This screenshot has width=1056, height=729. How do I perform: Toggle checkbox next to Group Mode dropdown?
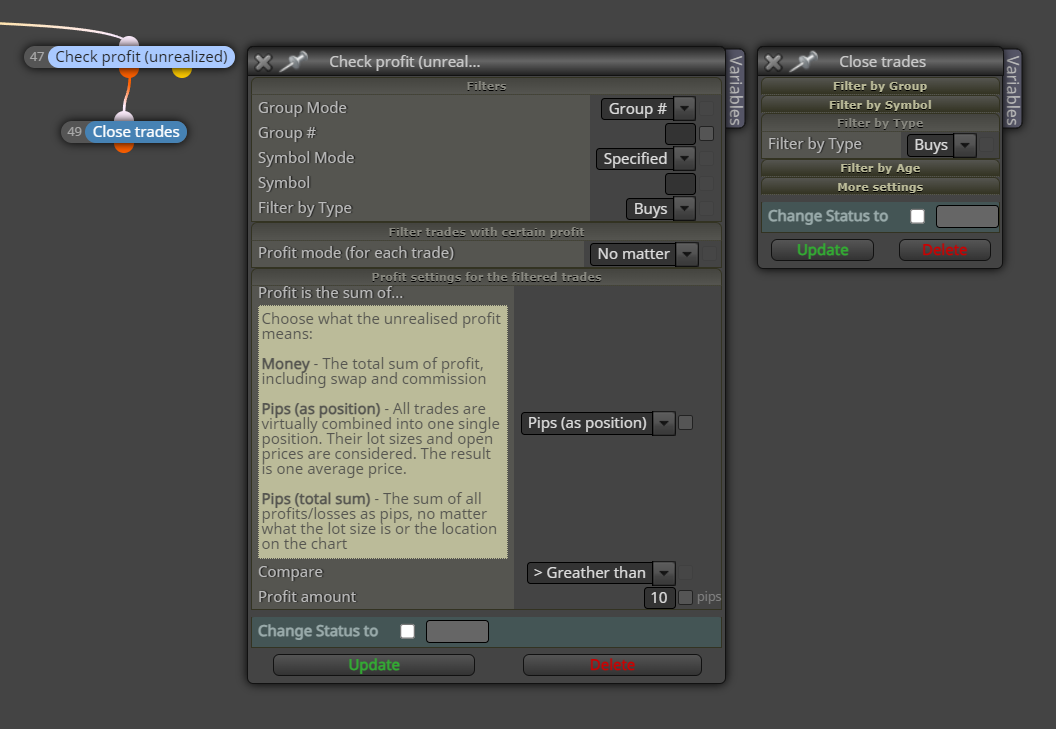706,108
